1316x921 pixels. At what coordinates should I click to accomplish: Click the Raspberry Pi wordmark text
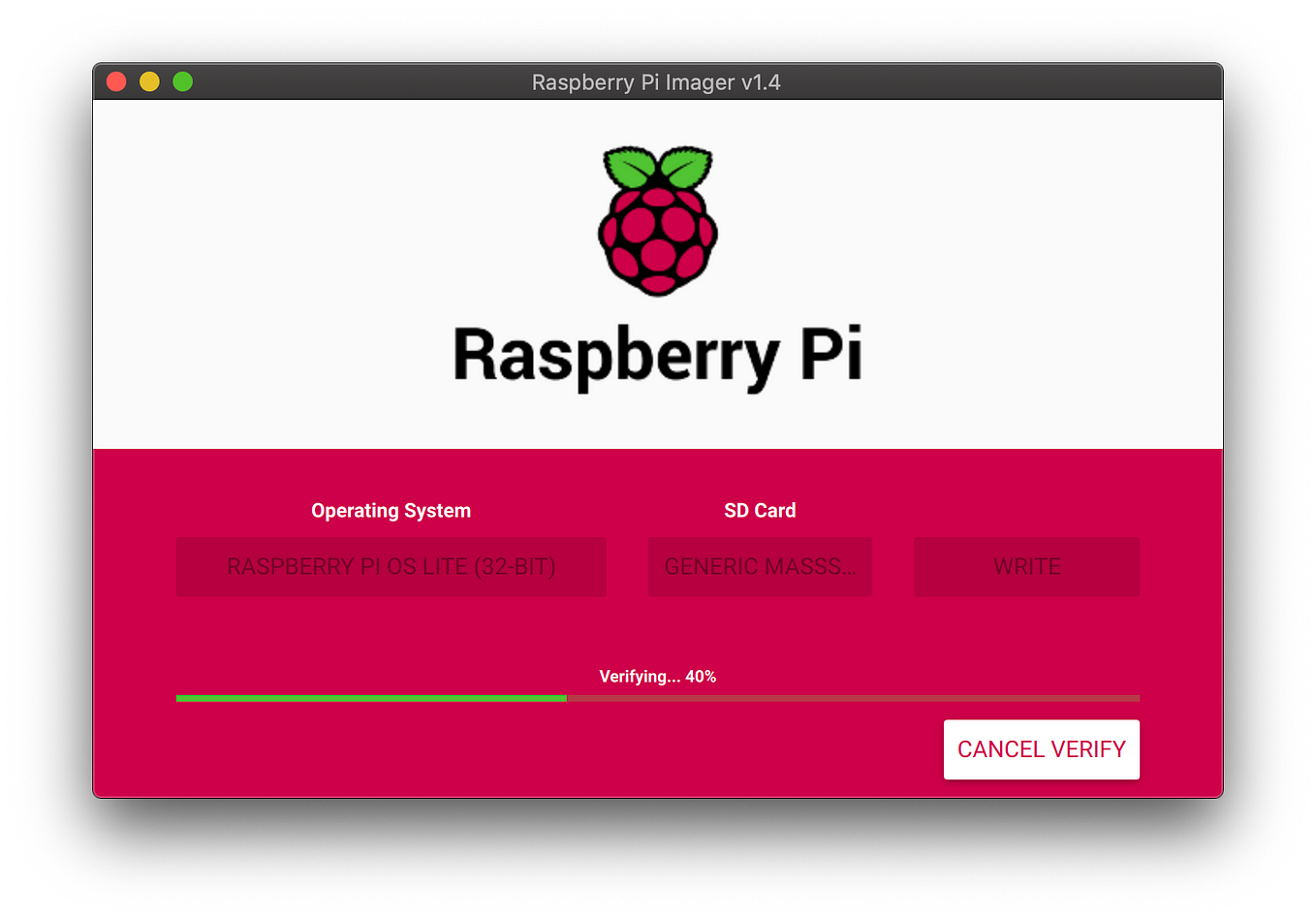point(657,352)
